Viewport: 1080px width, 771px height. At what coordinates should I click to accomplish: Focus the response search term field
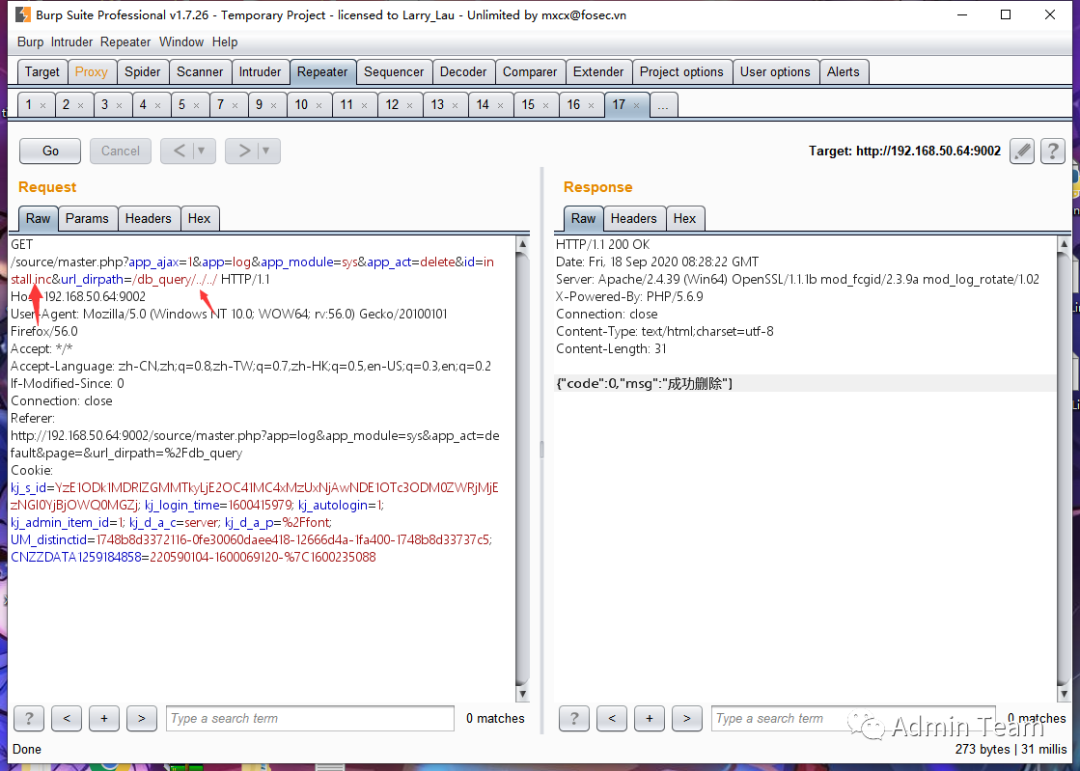coord(853,719)
